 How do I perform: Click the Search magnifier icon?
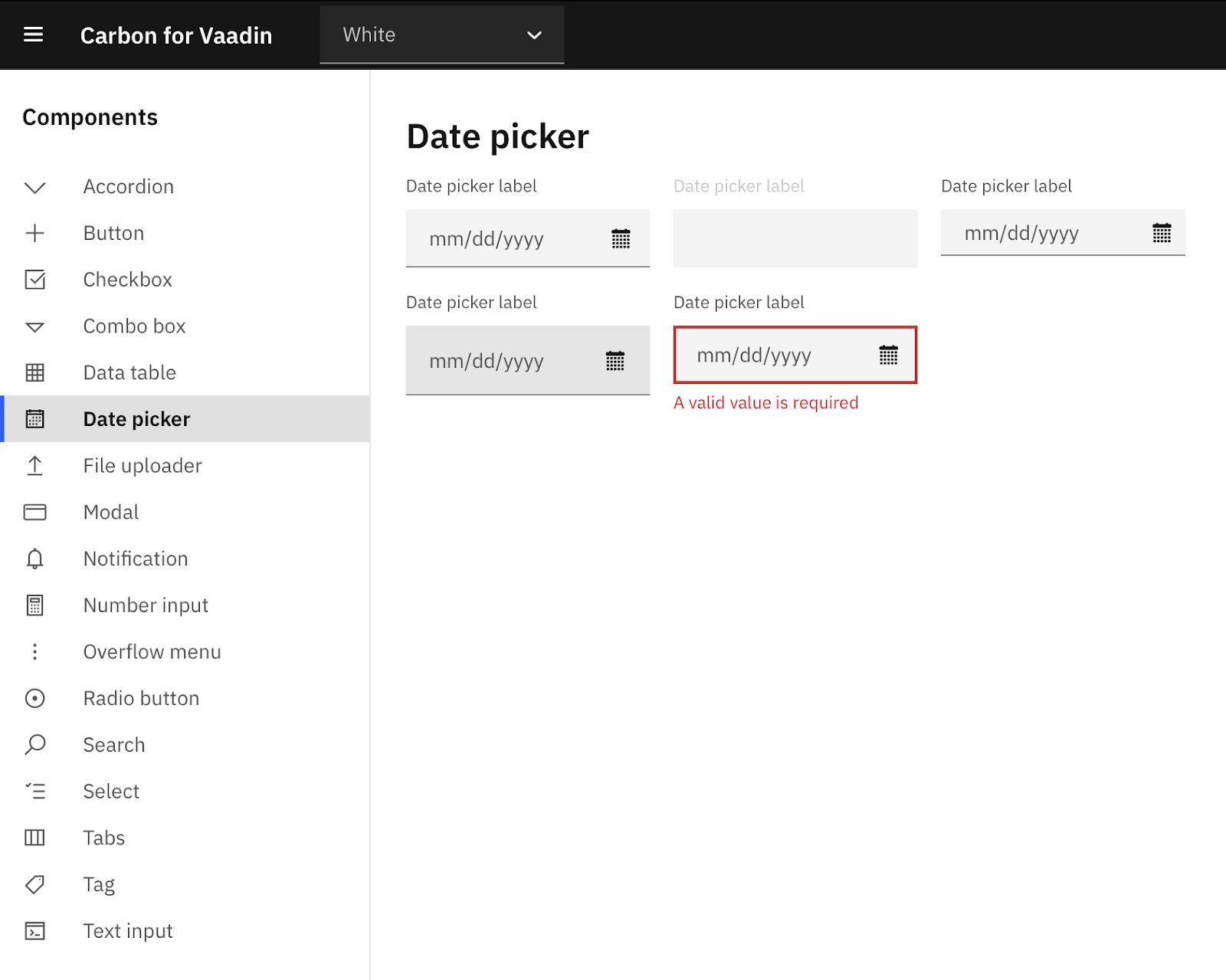(35, 745)
